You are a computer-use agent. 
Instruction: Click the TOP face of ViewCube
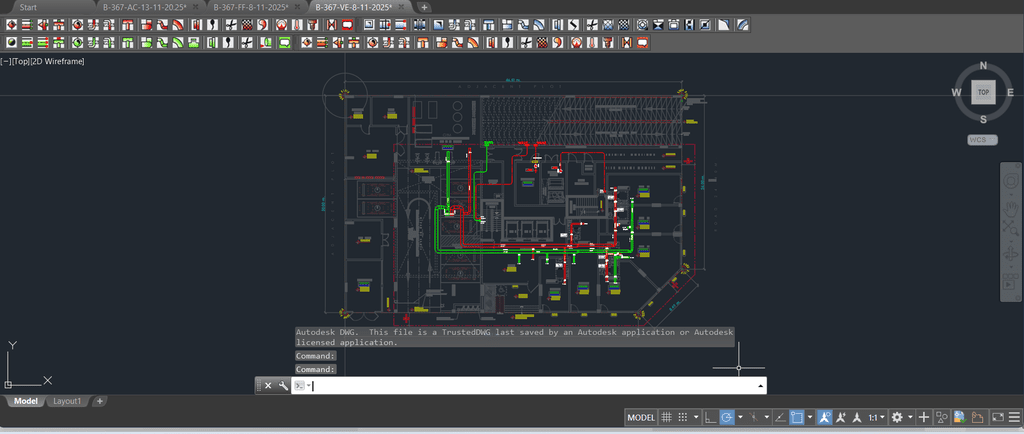tap(983, 92)
